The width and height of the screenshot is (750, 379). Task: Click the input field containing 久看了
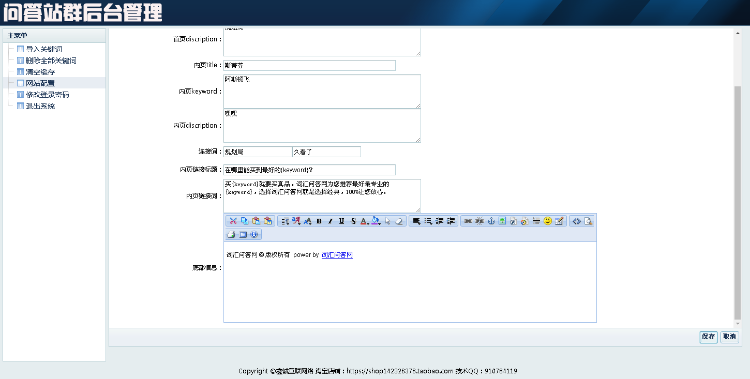[x=326, y=152]
